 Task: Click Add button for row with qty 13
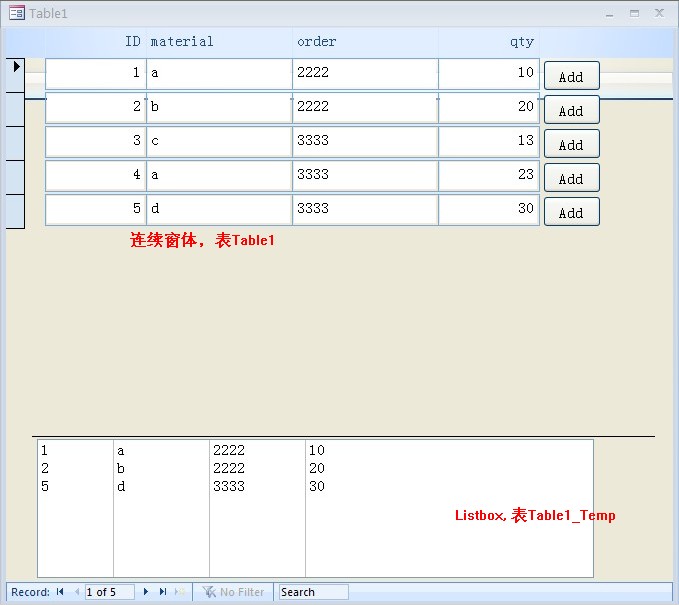[x=571, y=144]
